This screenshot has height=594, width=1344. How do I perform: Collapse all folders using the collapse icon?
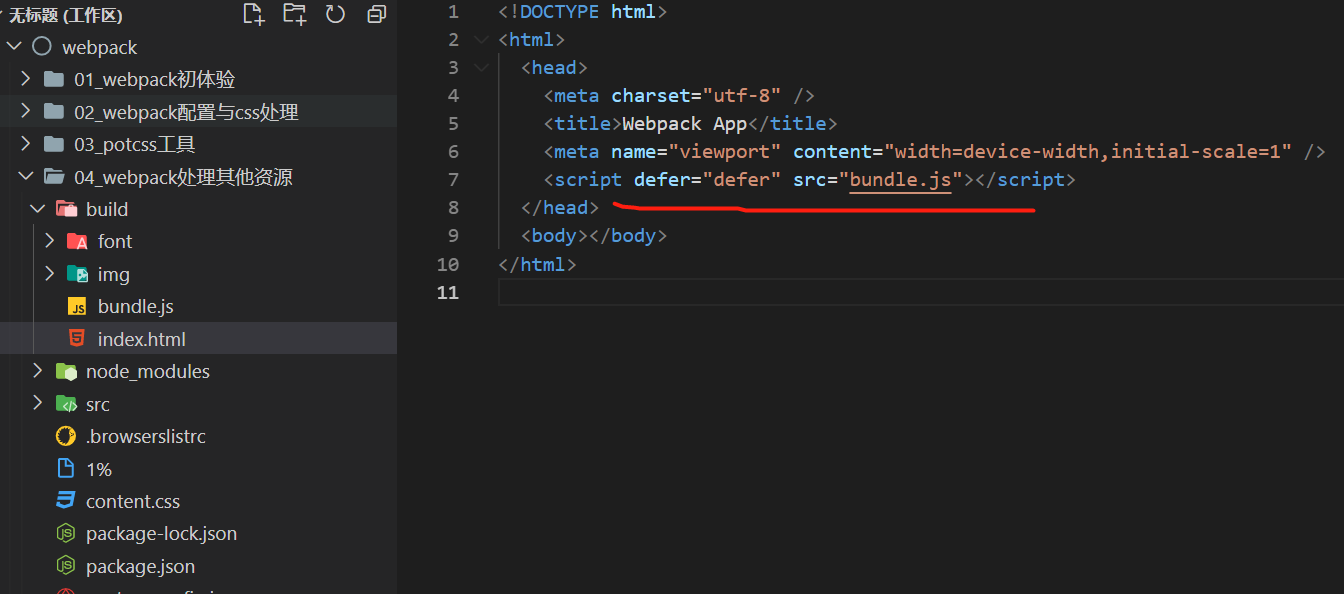coord(376,14)
